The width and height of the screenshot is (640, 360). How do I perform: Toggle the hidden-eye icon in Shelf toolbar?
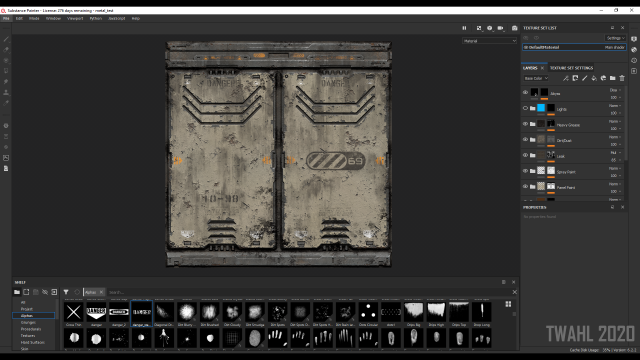pos(45,292)
